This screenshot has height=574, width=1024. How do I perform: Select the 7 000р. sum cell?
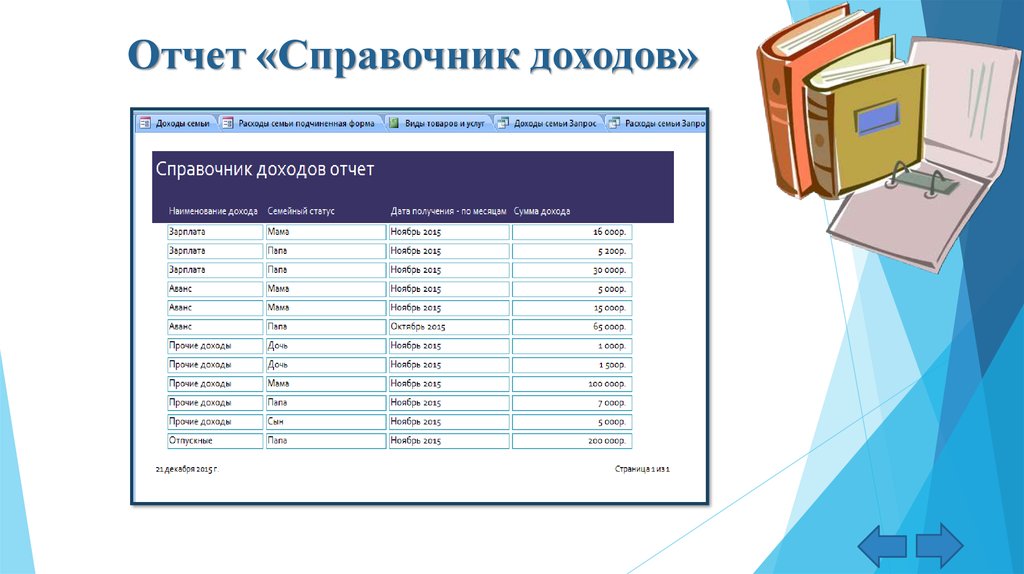pyautogui.click(x=572, y=403)
